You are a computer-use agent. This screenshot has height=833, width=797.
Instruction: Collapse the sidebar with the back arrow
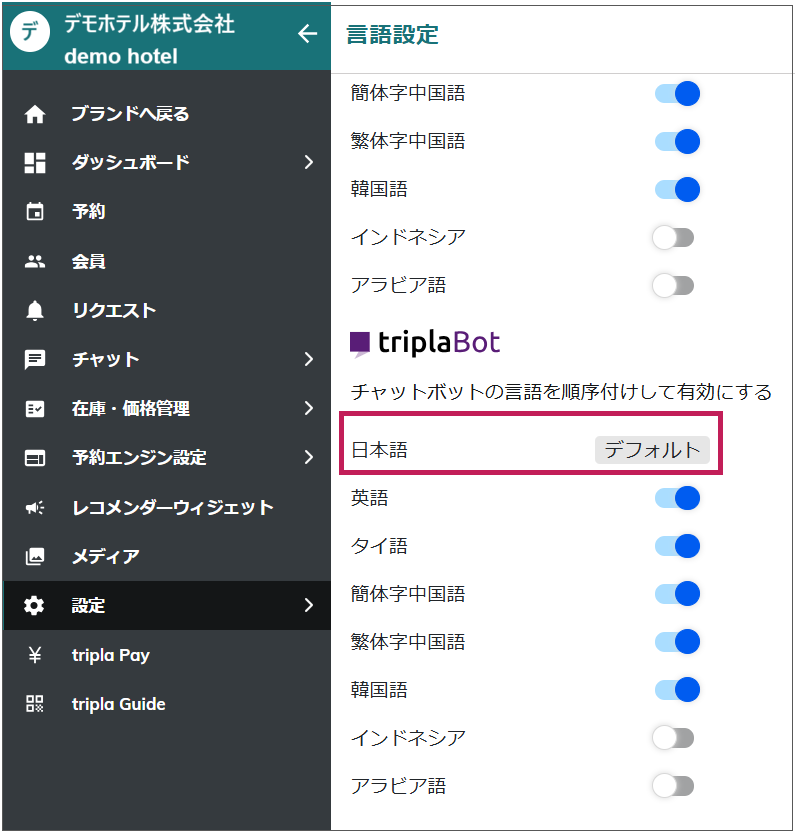tap(307, 34)
